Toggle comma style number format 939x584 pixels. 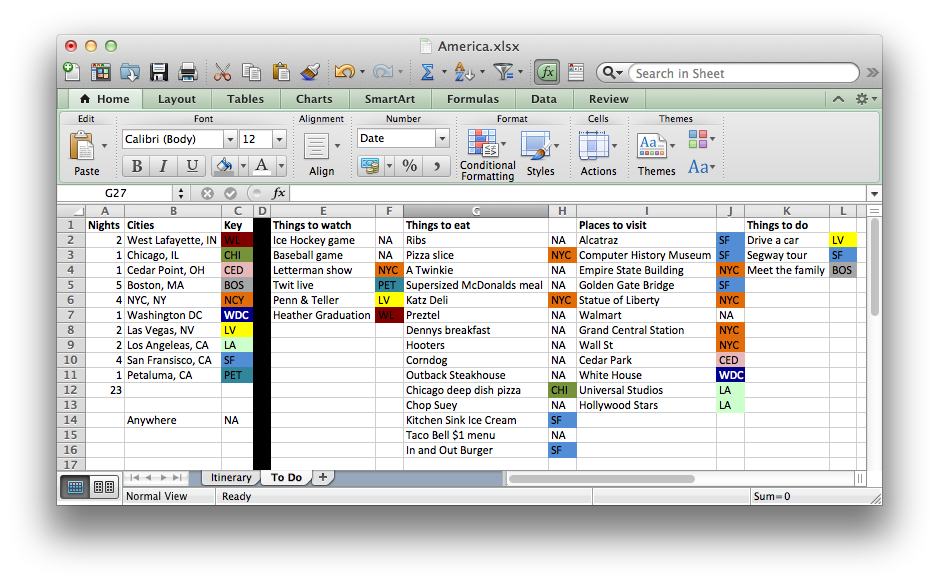pyautogui.click(x=437, y=165)
